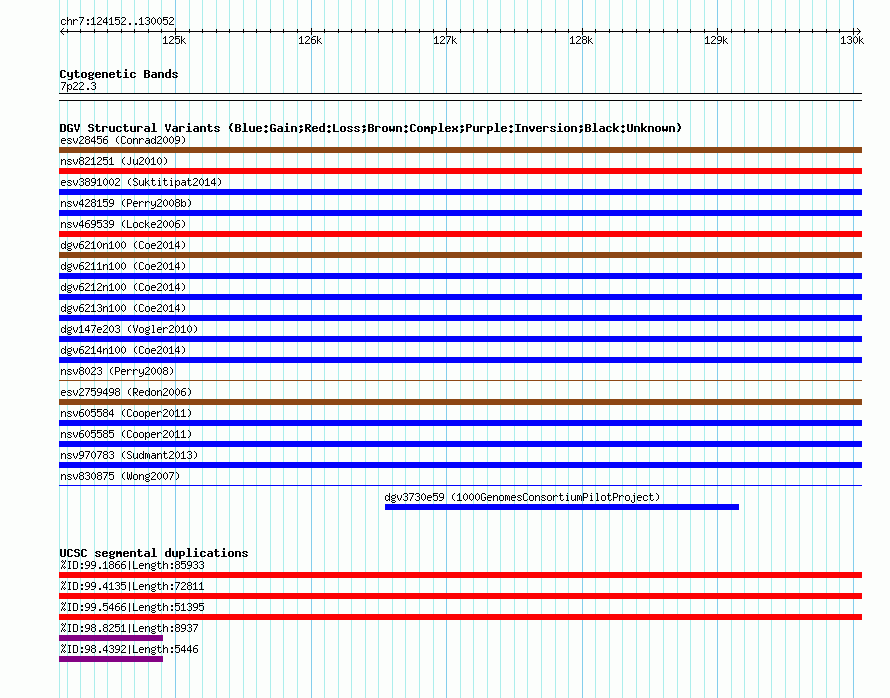Click the nsv8023 (Perry2008) label
The height and width of the screenshot is (698, 890).
[x=117, y=371]
